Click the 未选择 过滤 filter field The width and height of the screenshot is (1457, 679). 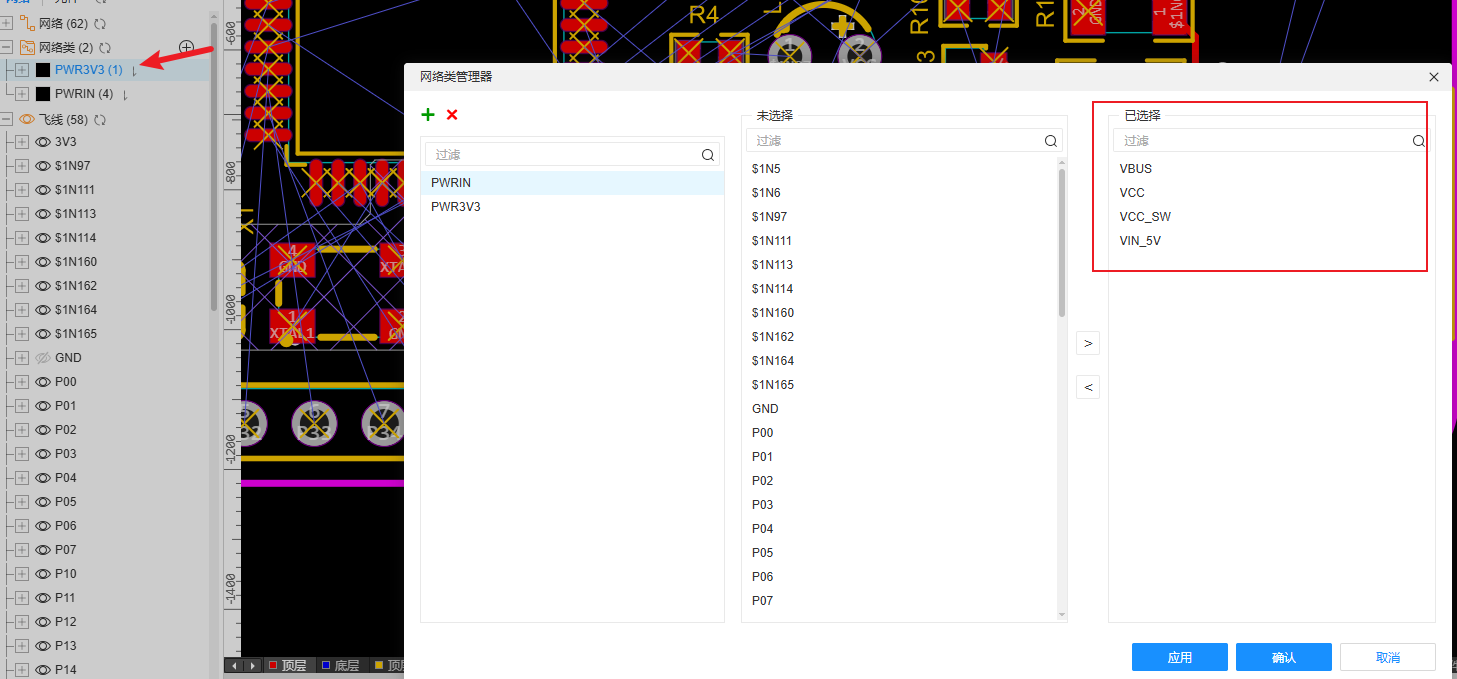[x=904, y=141]
